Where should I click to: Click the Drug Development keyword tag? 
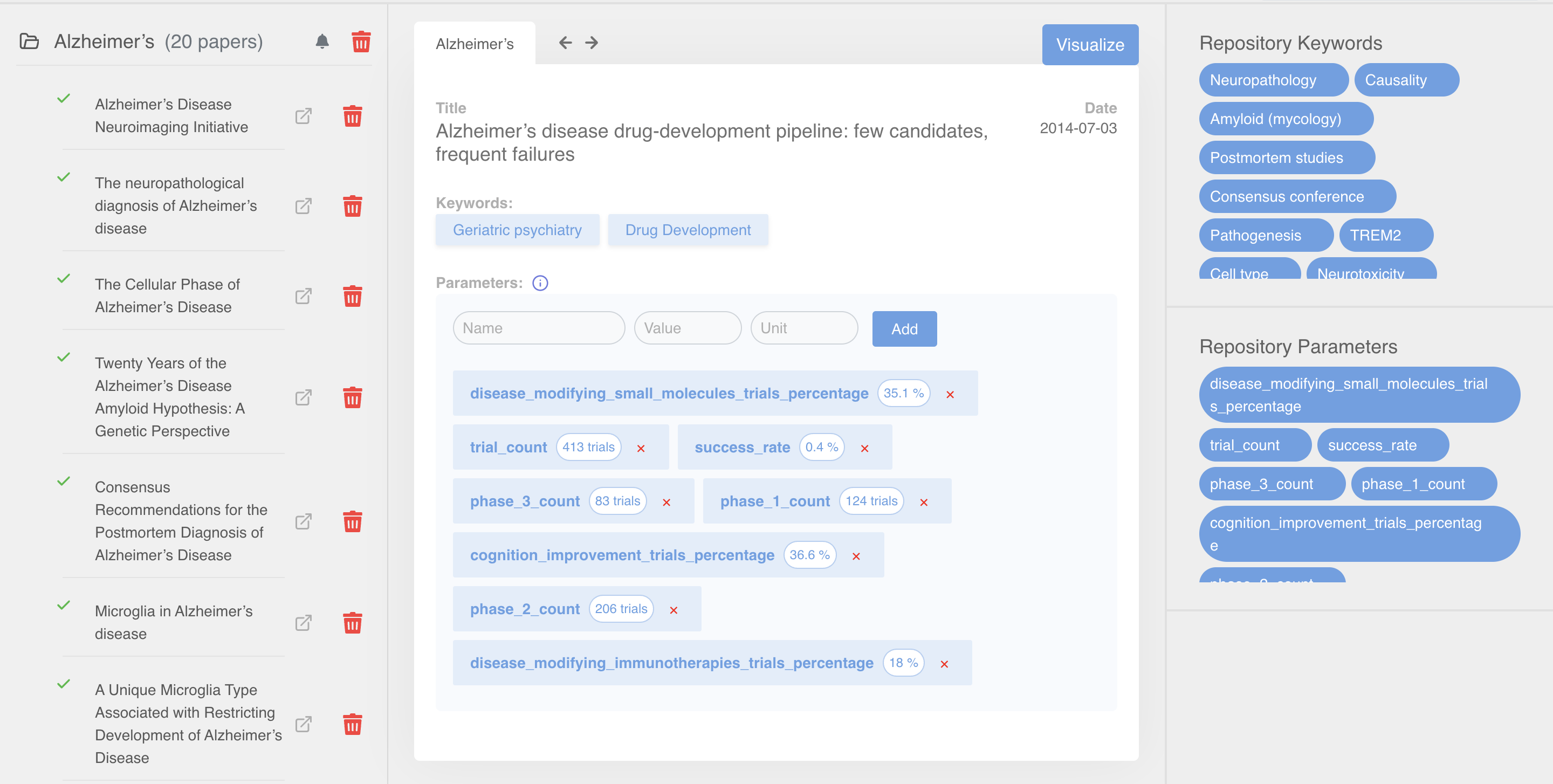point(688,230)
